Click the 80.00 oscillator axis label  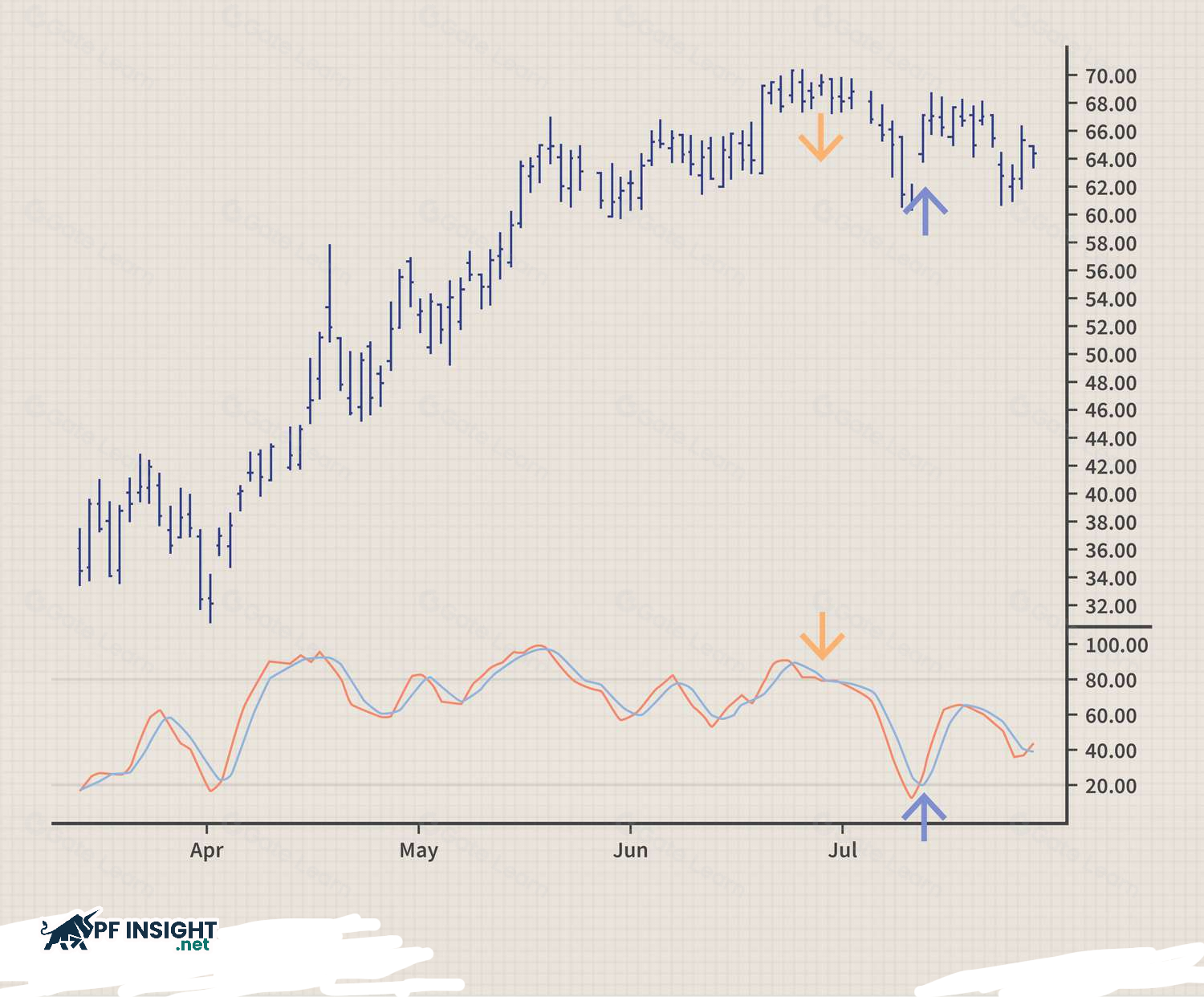(1110, 680)
